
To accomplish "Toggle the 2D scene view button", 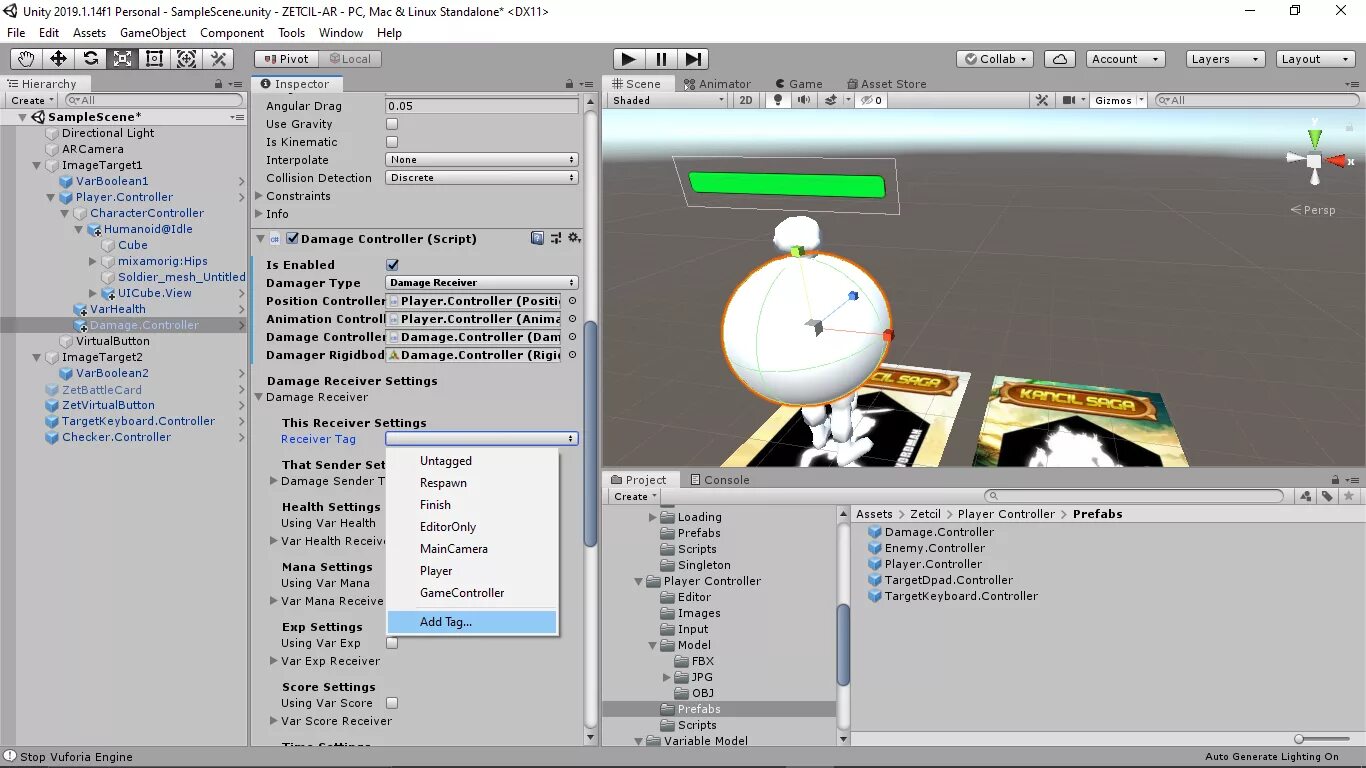I will click(x=746, y=100).
